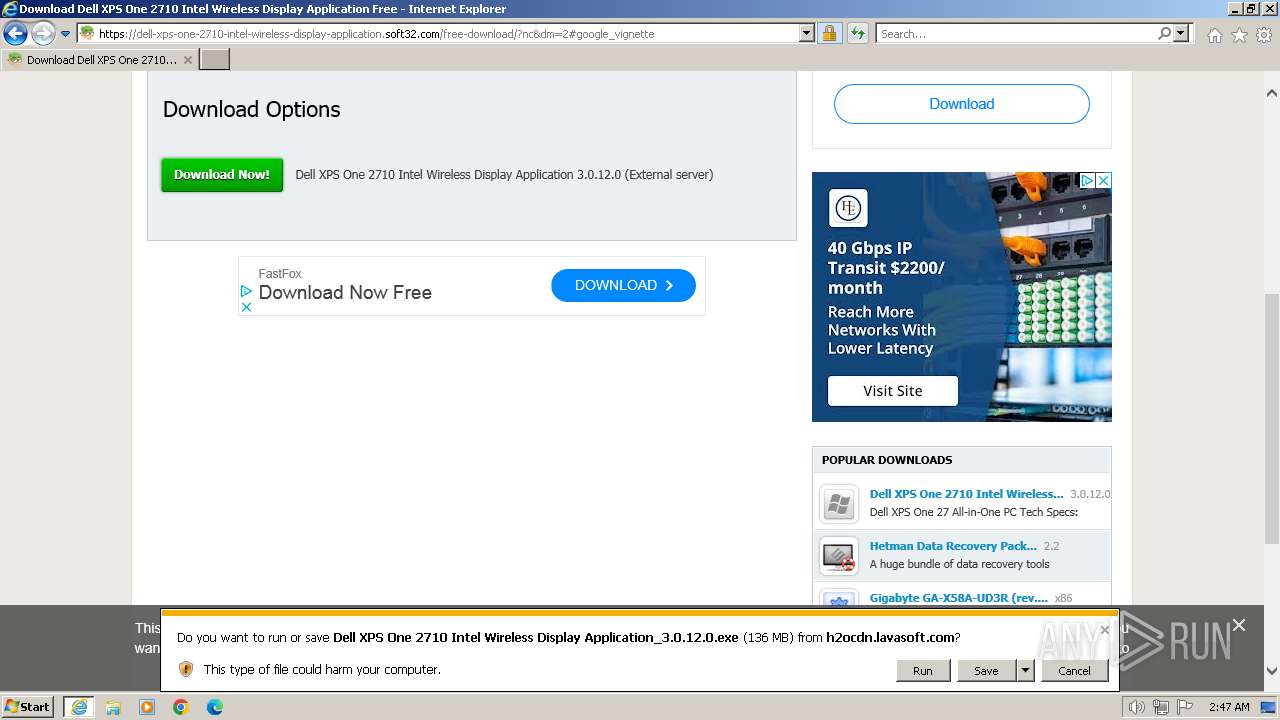Screen dimensions: 1280x720
Task: Expand the Save options dropdown arrow
Action: 1025,671
